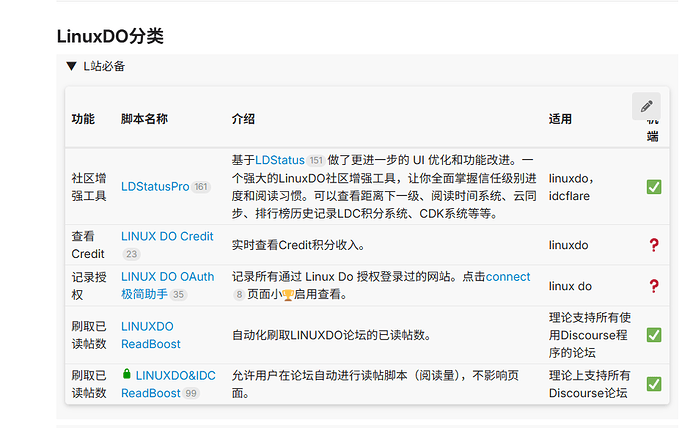Click the 查看 Credit cell
This screenshot has height=428, width=690.
[88, 245]
